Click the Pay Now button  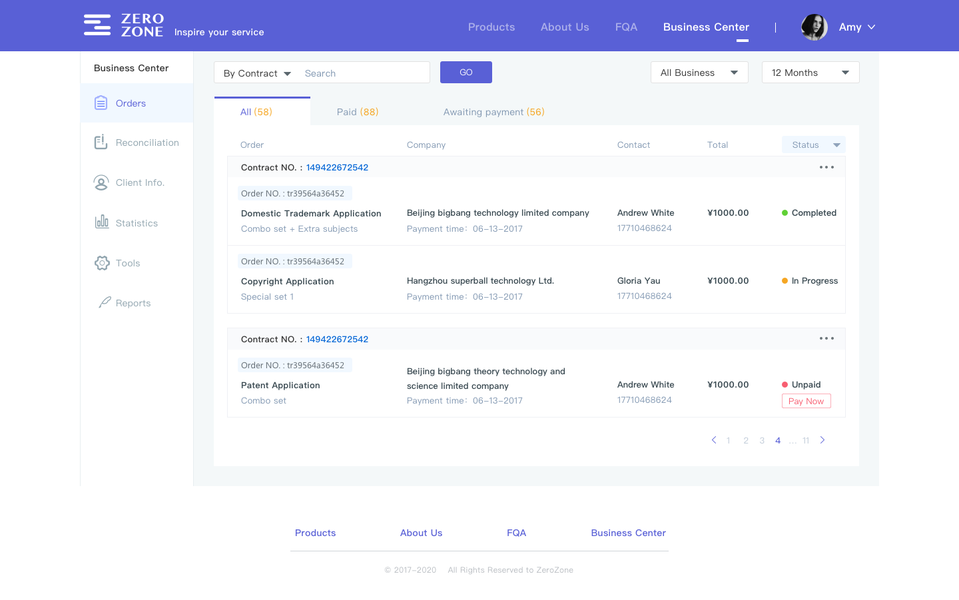tap(806, 401)
